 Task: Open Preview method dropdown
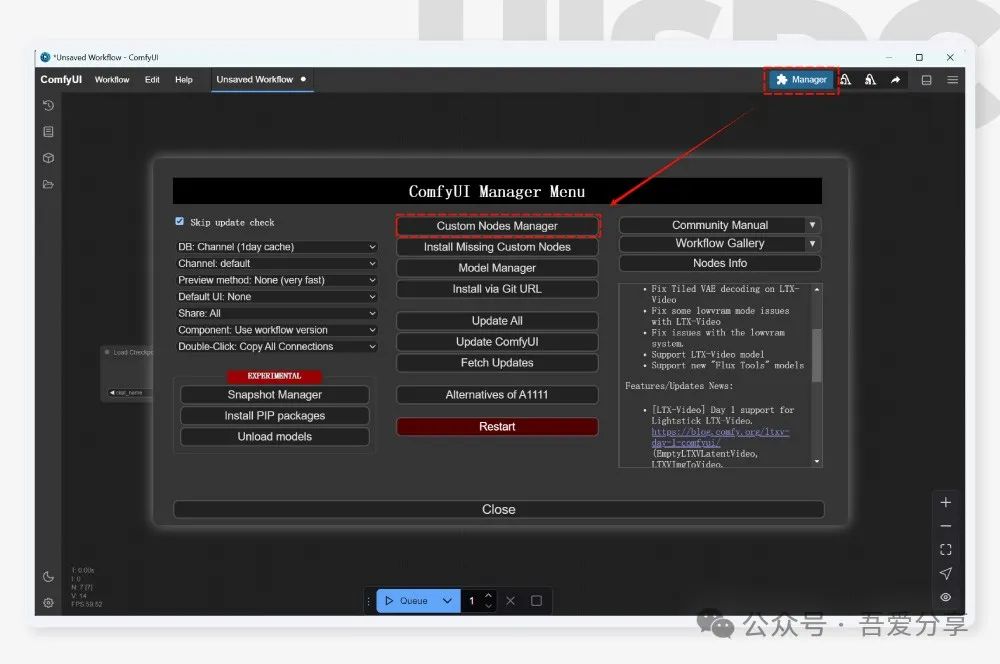tap(277, 280)
